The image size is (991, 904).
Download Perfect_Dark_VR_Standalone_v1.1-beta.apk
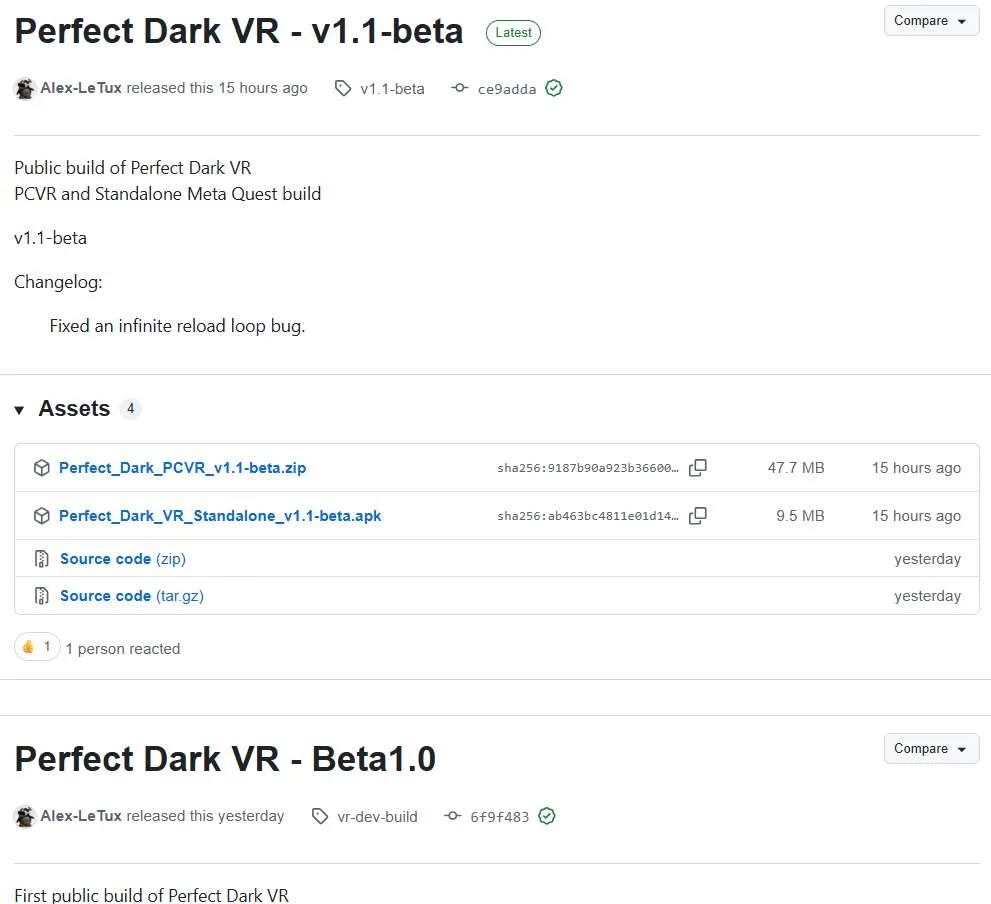[220, 516]
